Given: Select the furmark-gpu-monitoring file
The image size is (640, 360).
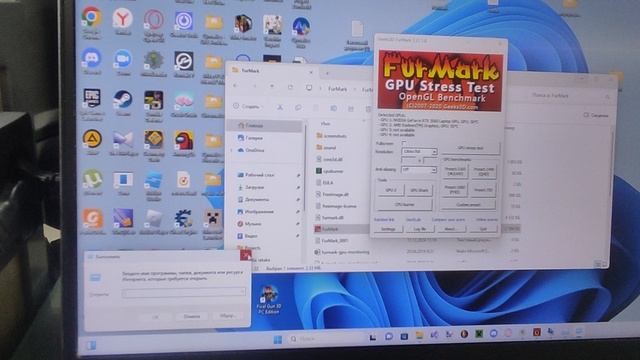Looking at the screenshot, I should tap(342, 252).
